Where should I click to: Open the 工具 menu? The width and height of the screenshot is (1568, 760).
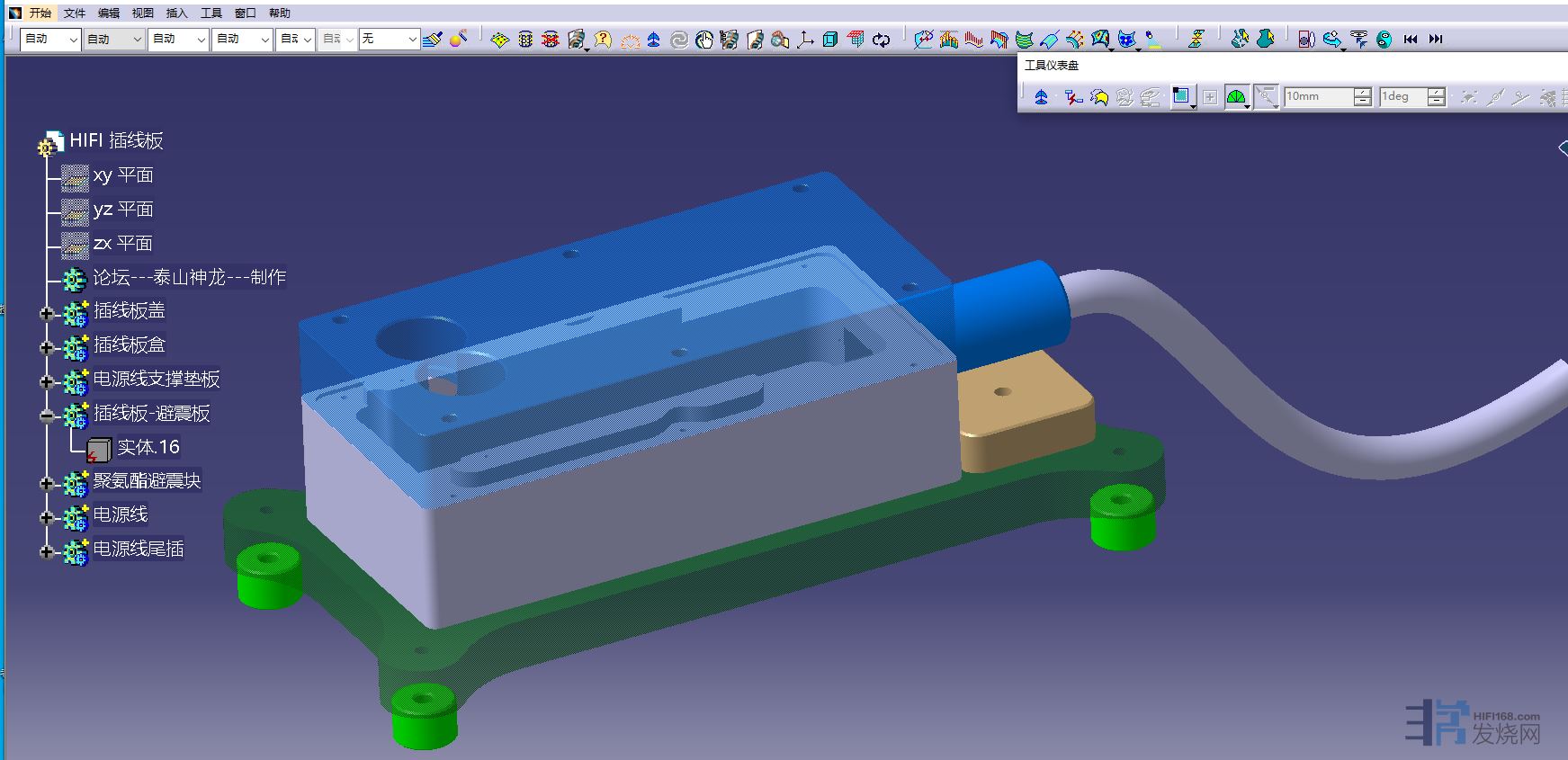tap(211, 13)
